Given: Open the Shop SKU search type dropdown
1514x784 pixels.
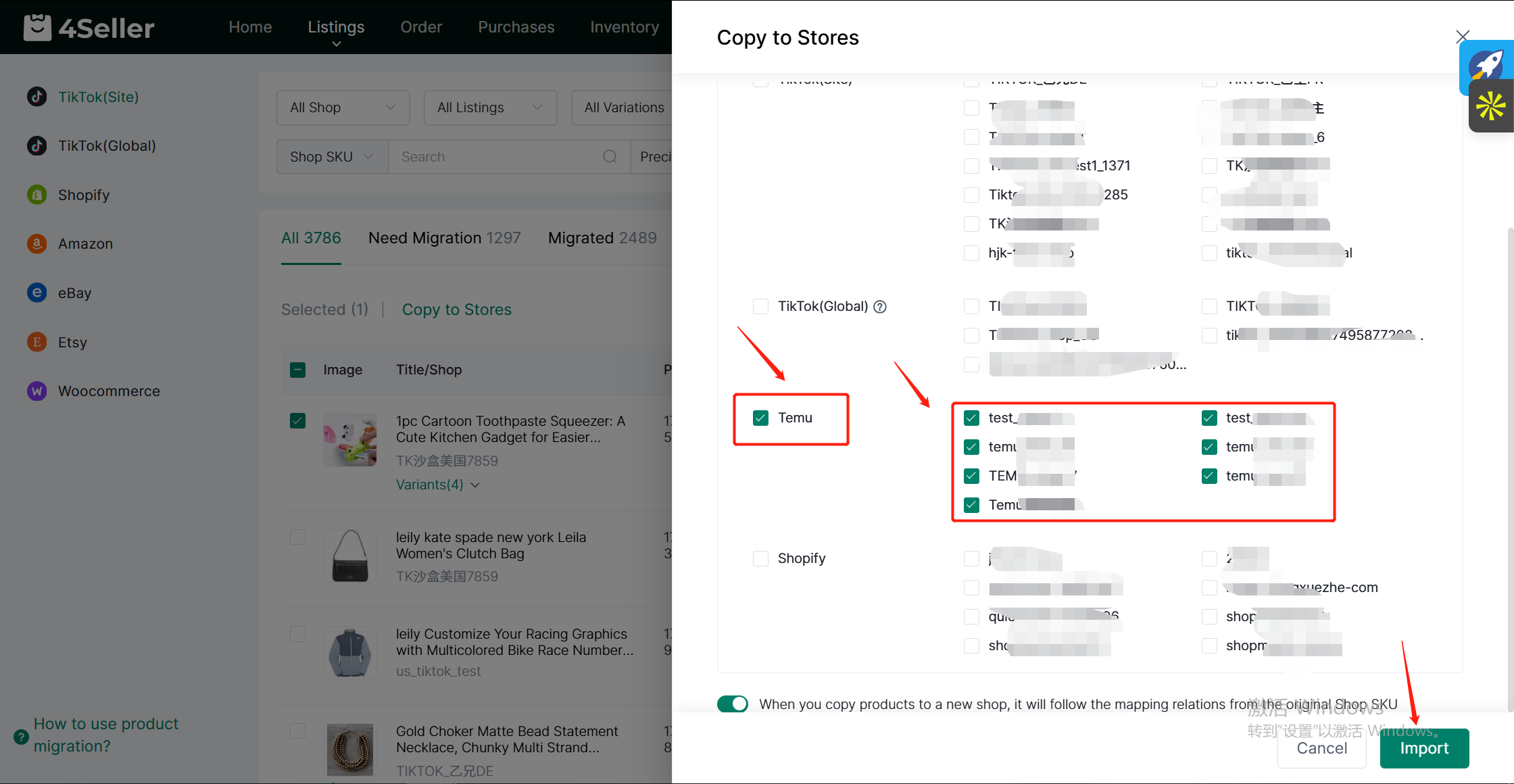Looking at the screenshot, I should 332,157.
